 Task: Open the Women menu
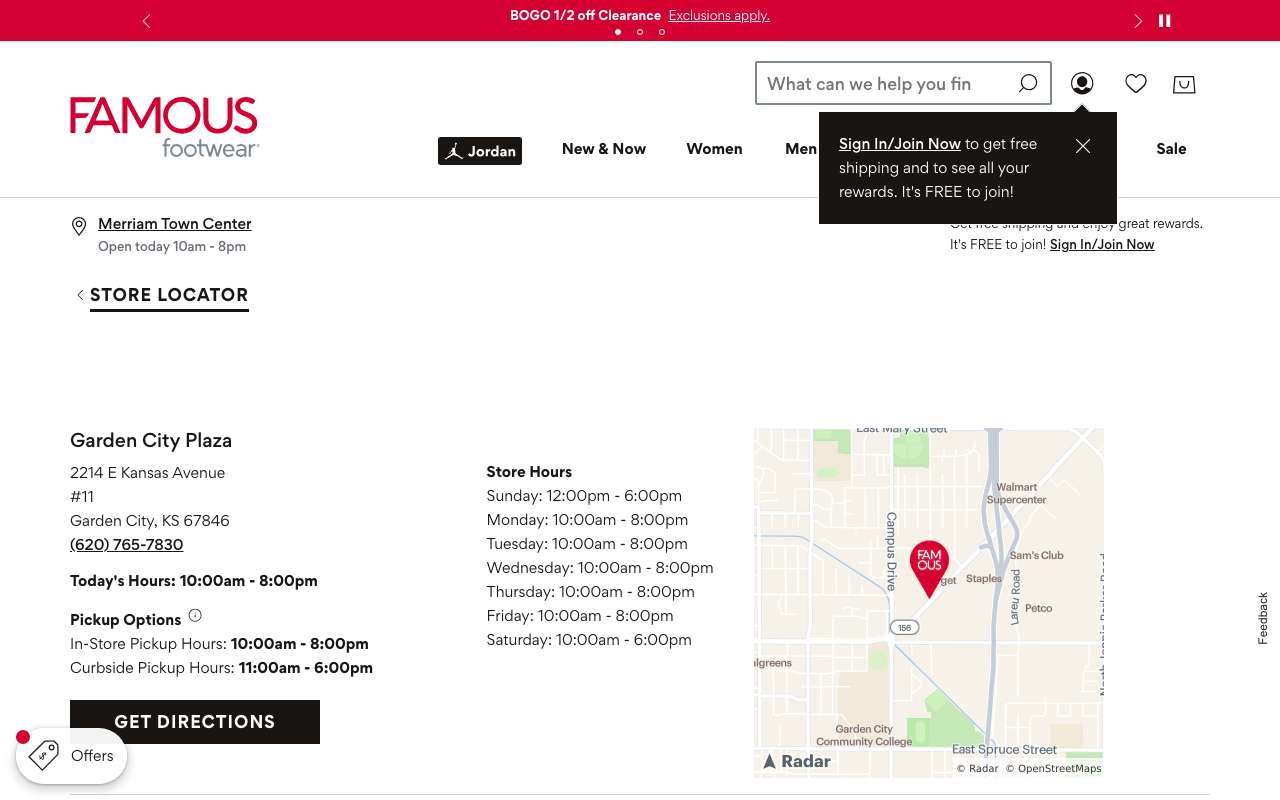[x=714, y=149]
